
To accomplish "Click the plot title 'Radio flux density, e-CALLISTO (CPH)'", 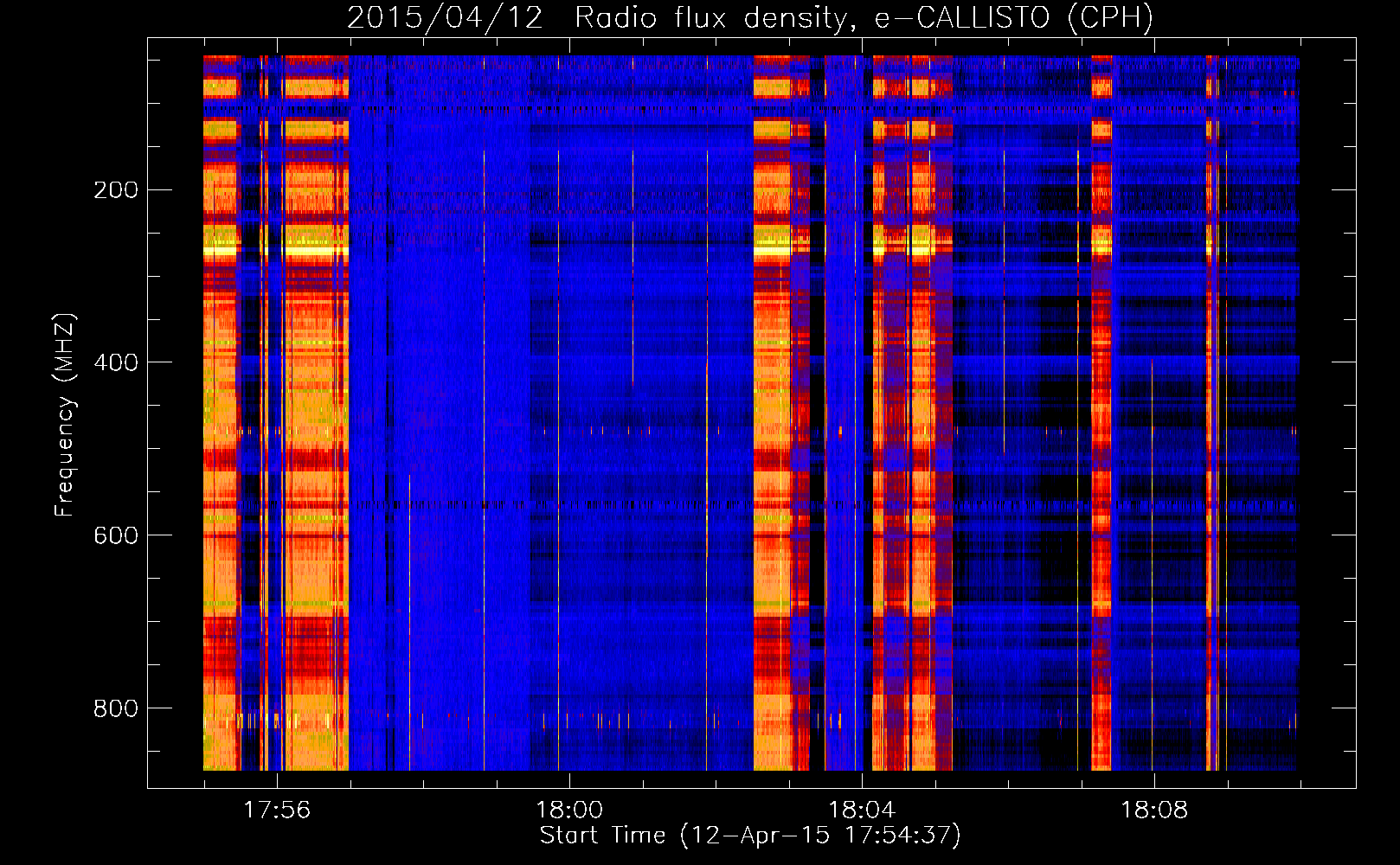I will click(864, 17).
